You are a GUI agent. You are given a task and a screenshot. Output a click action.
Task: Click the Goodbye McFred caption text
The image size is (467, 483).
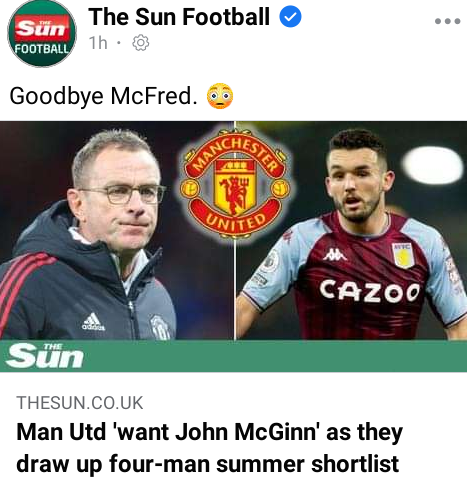103,96
